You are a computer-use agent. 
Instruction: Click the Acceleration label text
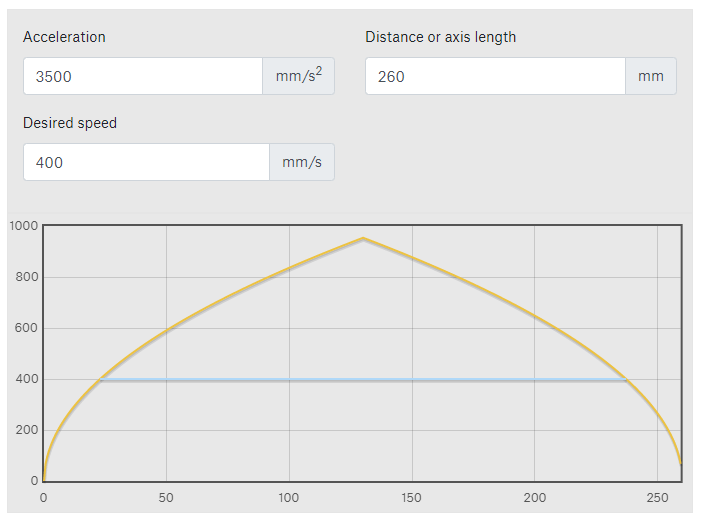click(64, 37)
